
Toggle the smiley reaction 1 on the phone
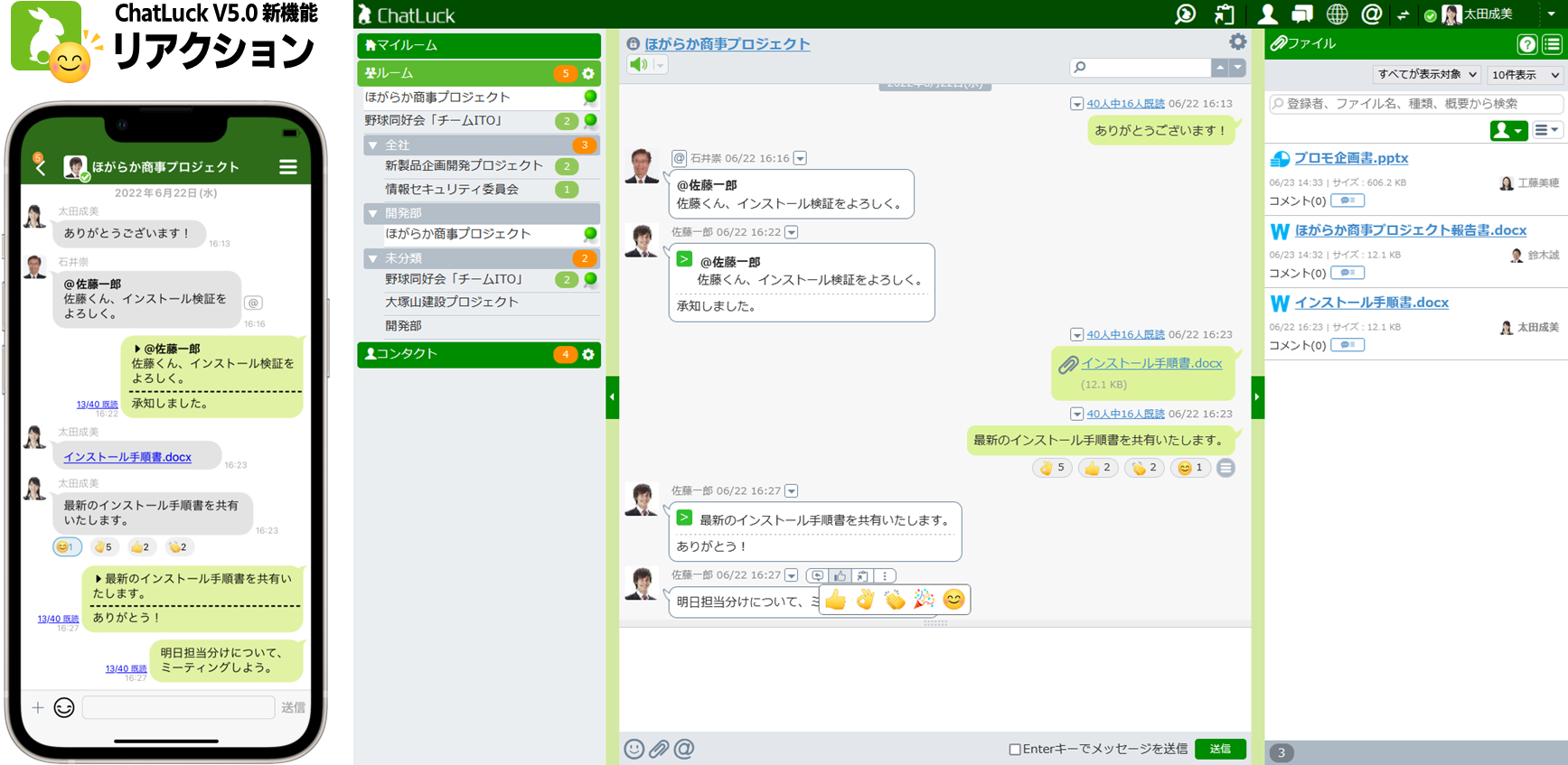(x=67, y=546)
